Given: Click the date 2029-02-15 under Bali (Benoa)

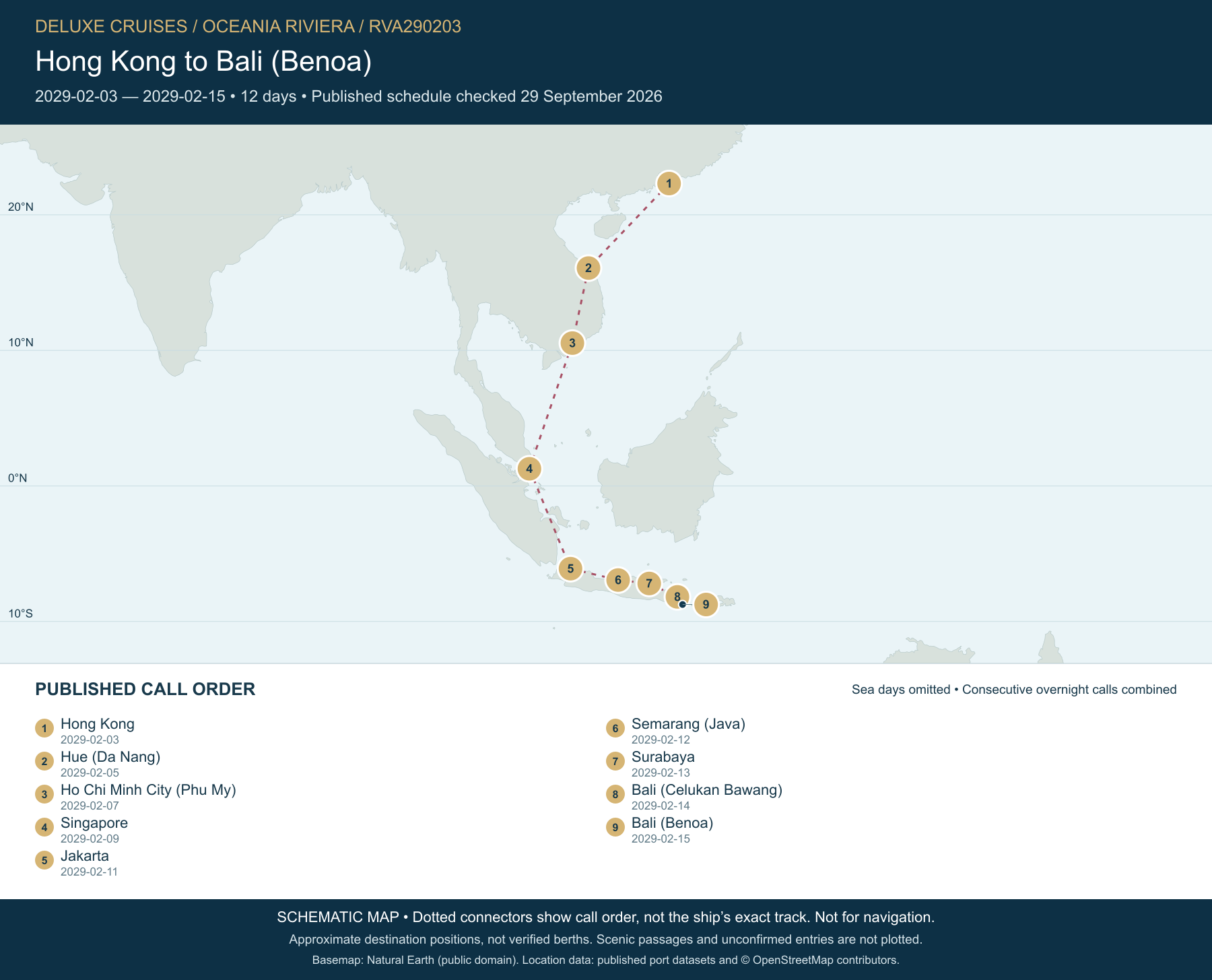Looking at the screenshot, I should (x=661, y=839).
